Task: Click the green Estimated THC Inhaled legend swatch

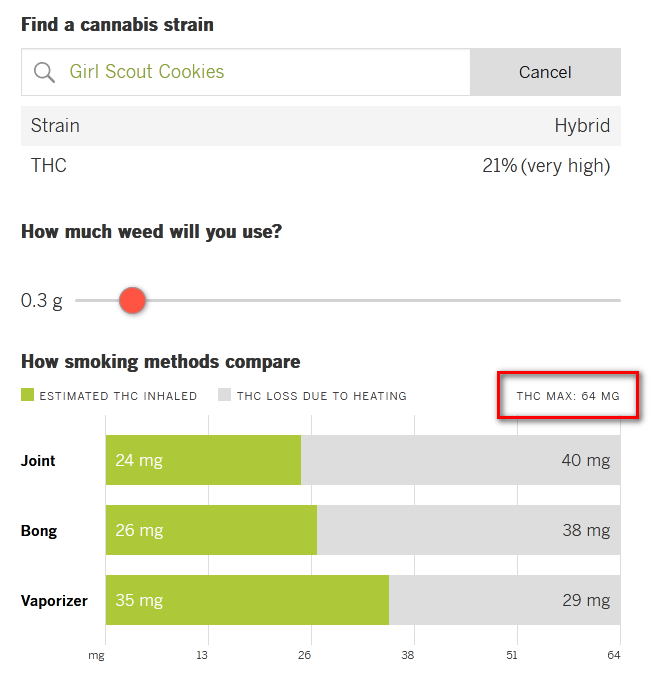Action: 27,395
